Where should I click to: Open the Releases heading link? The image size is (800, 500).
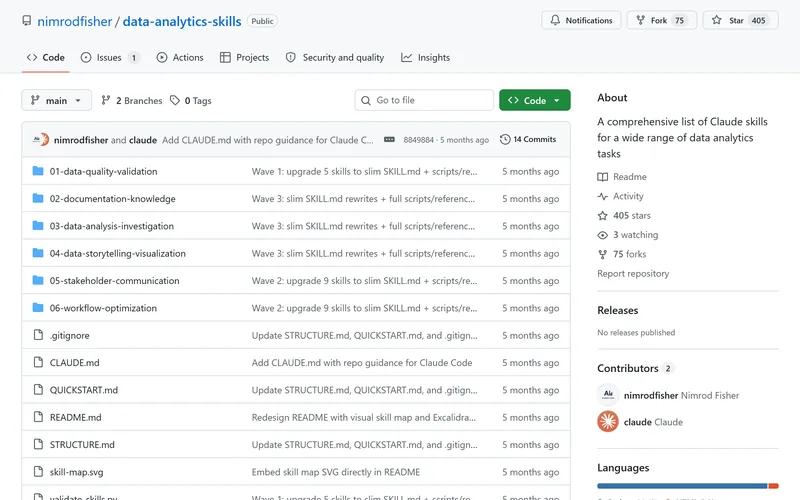pos(617,310)
